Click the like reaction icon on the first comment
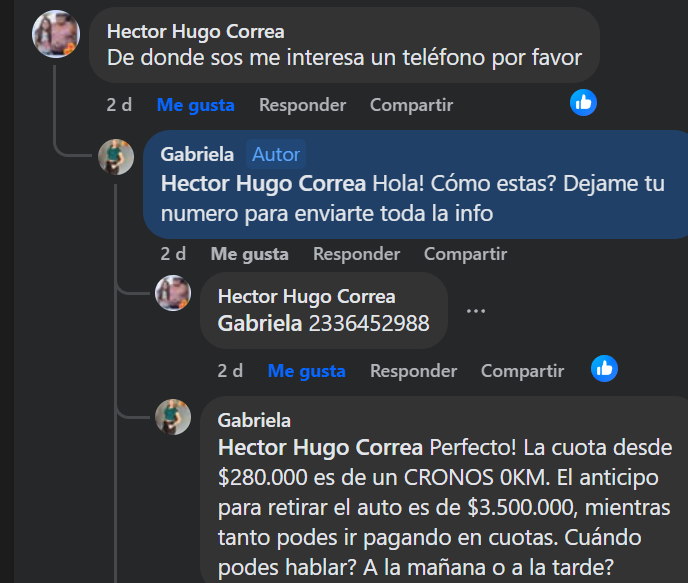The height and width of the screenshot is (583, 688). pos(583,101)
